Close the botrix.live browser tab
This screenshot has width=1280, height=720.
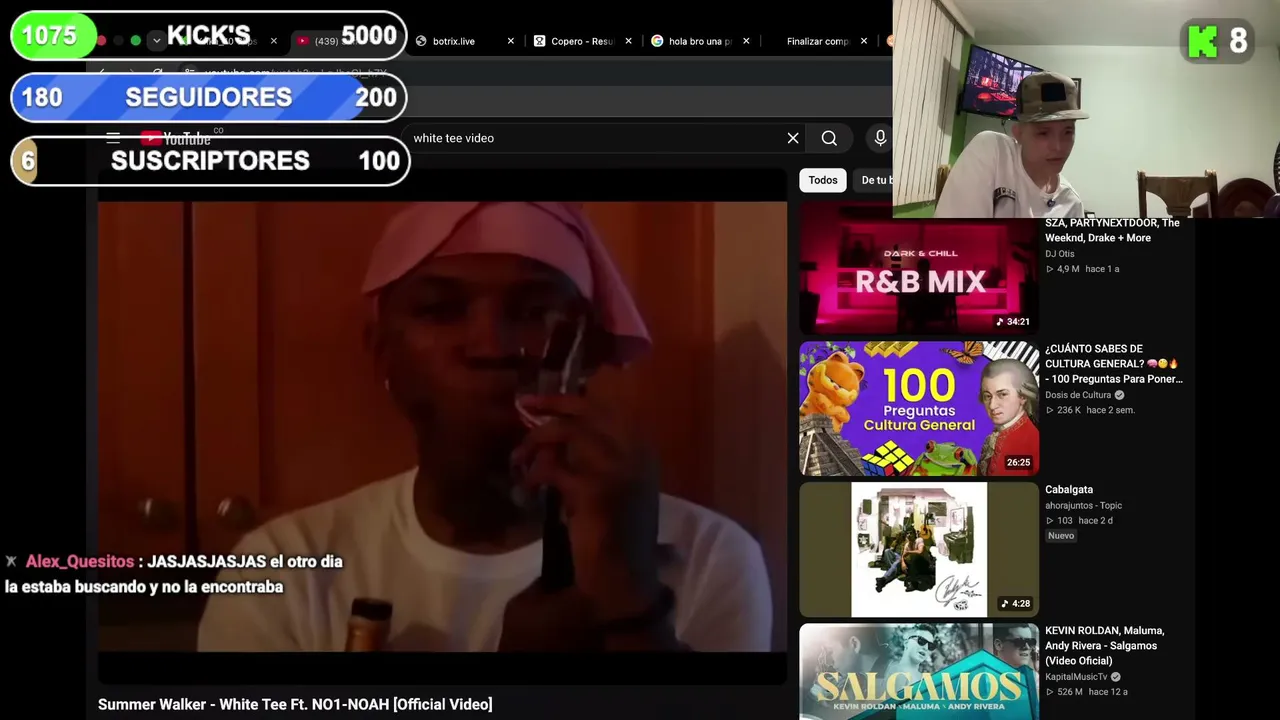511,41
